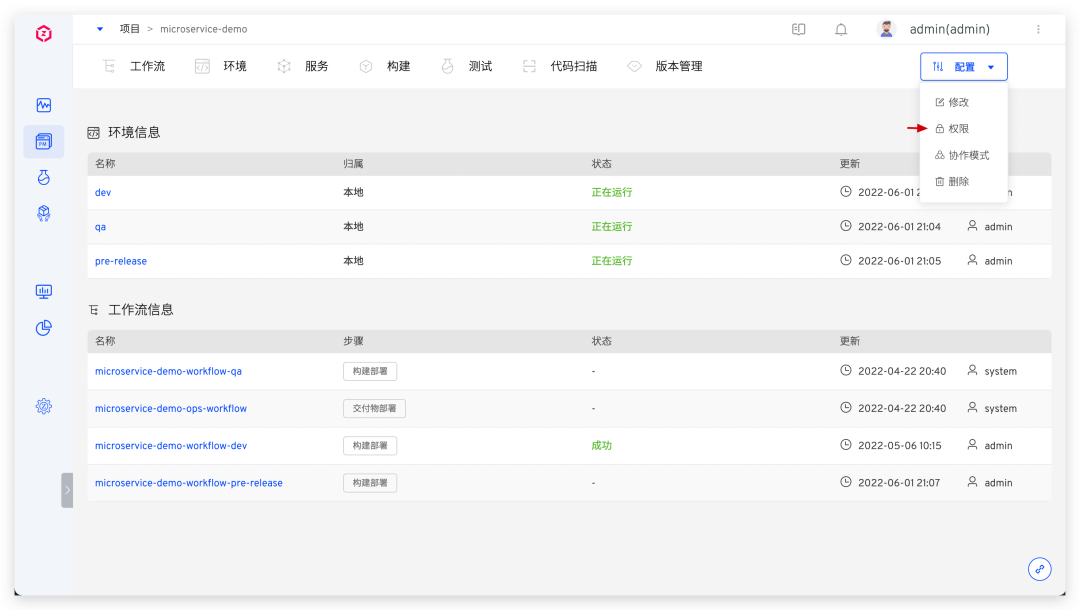Open the microservice-demo-workflow-dev workflow link
Image resolution: width=1080 pixels, height=610 pixels.
tap(171, 446)
